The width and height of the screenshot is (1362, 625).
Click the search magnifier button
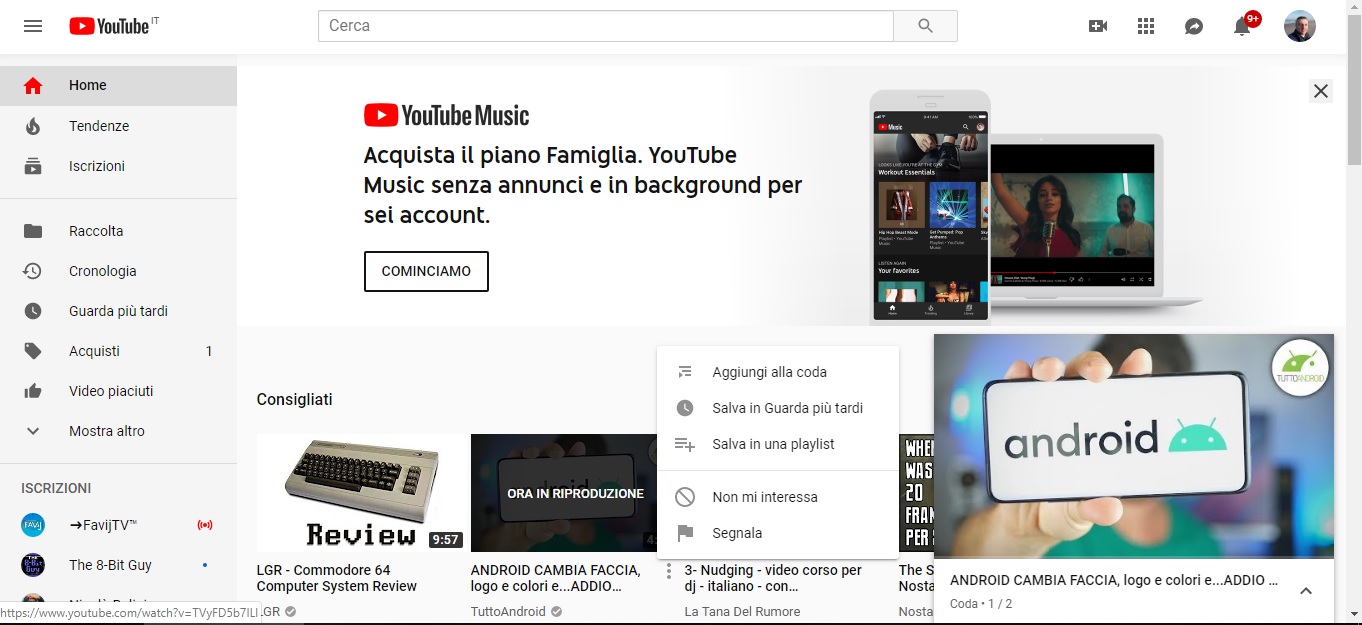(925, 26)
